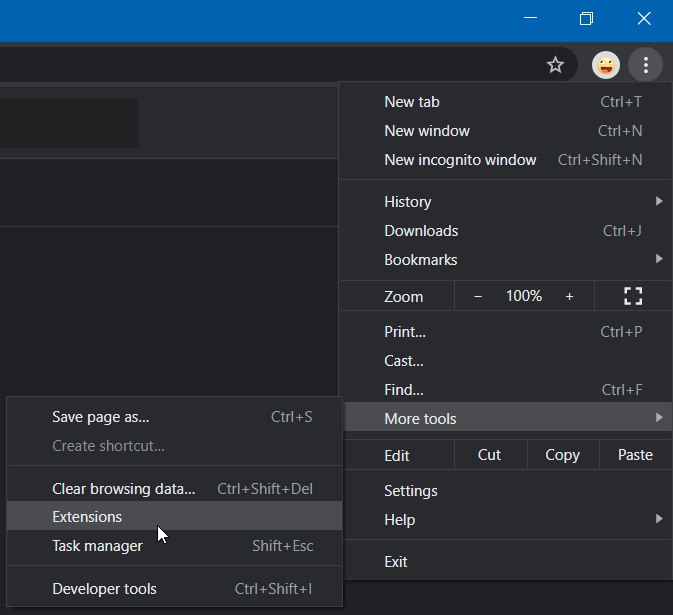This screenshot has width=673, height=615.
Task: Decrease zoom with the minus button
Action: click(x=478, y=296)
